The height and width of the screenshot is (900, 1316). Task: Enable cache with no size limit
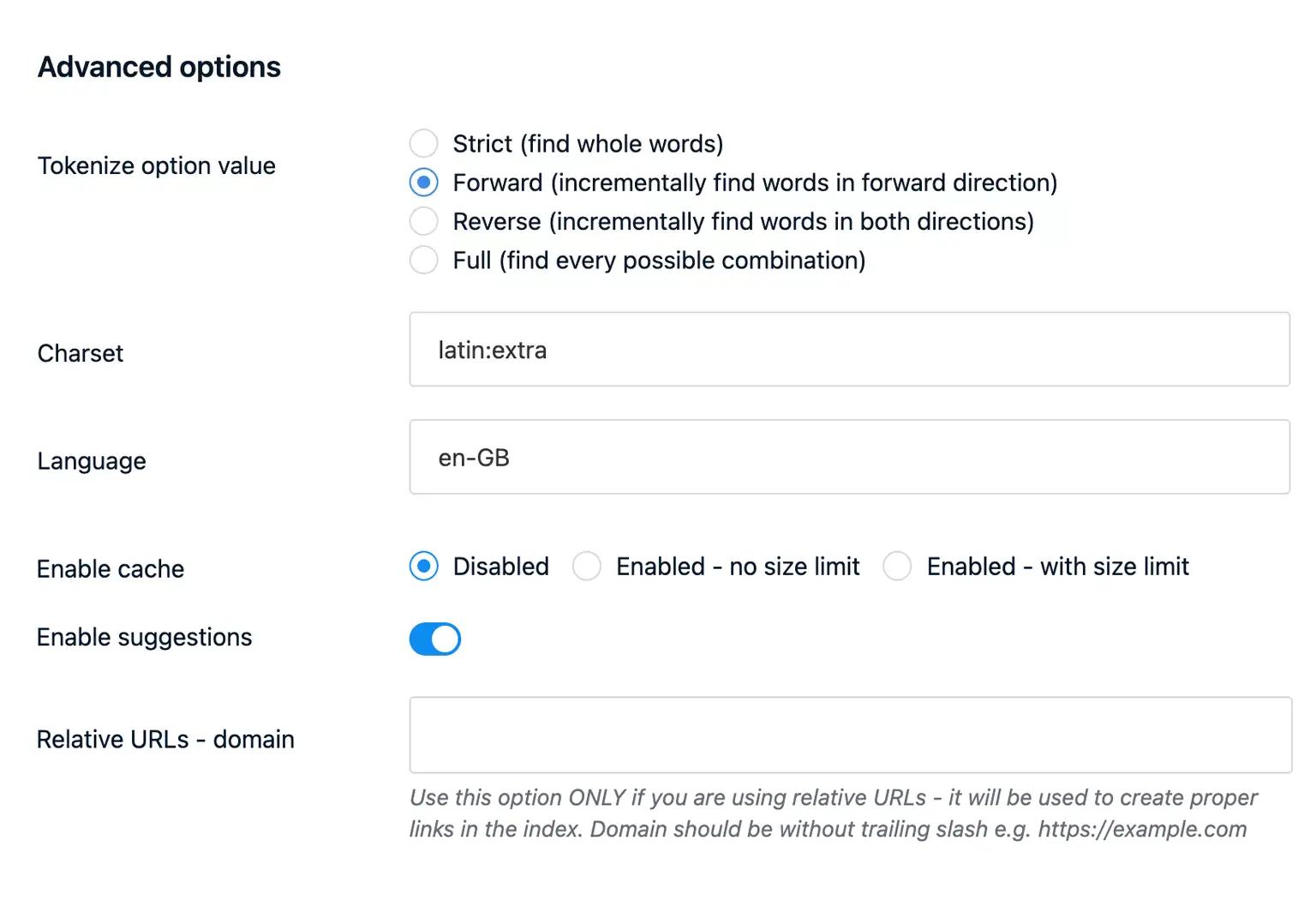pos(587,566)
